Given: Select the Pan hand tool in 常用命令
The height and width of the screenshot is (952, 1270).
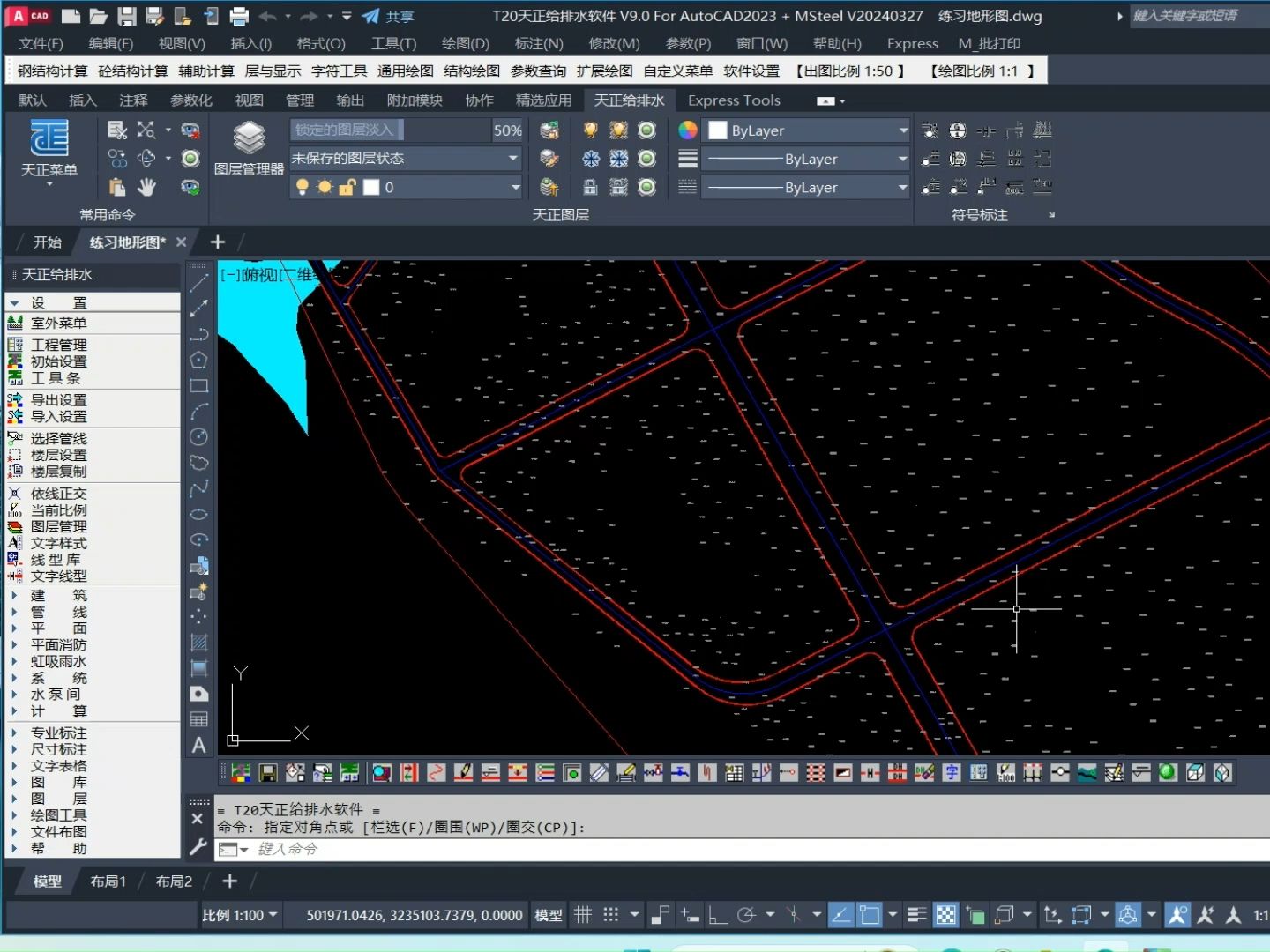Looking at the screenshot, I should click(146, 187).
